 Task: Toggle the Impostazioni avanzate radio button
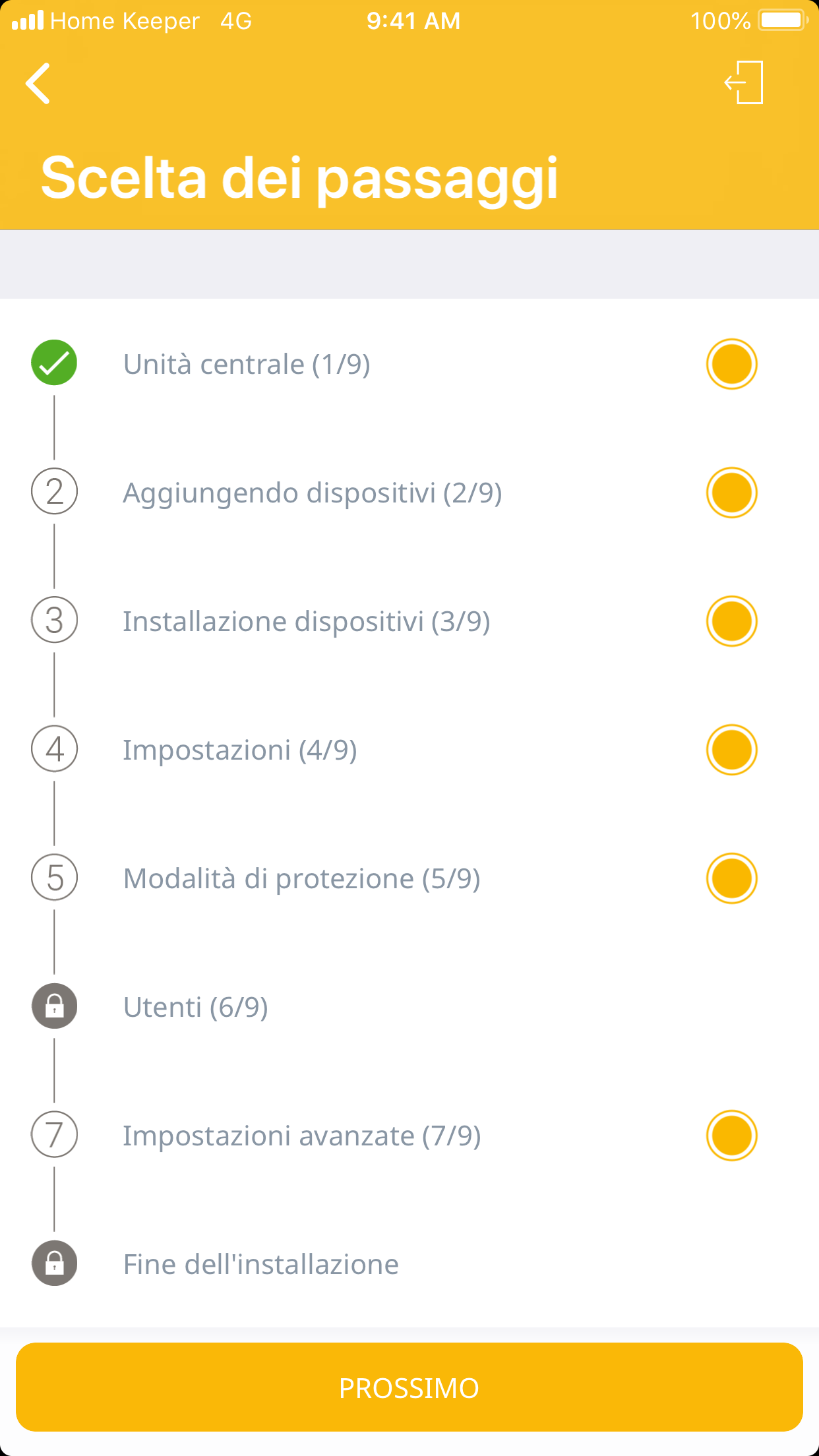[x=731, y=1136]
